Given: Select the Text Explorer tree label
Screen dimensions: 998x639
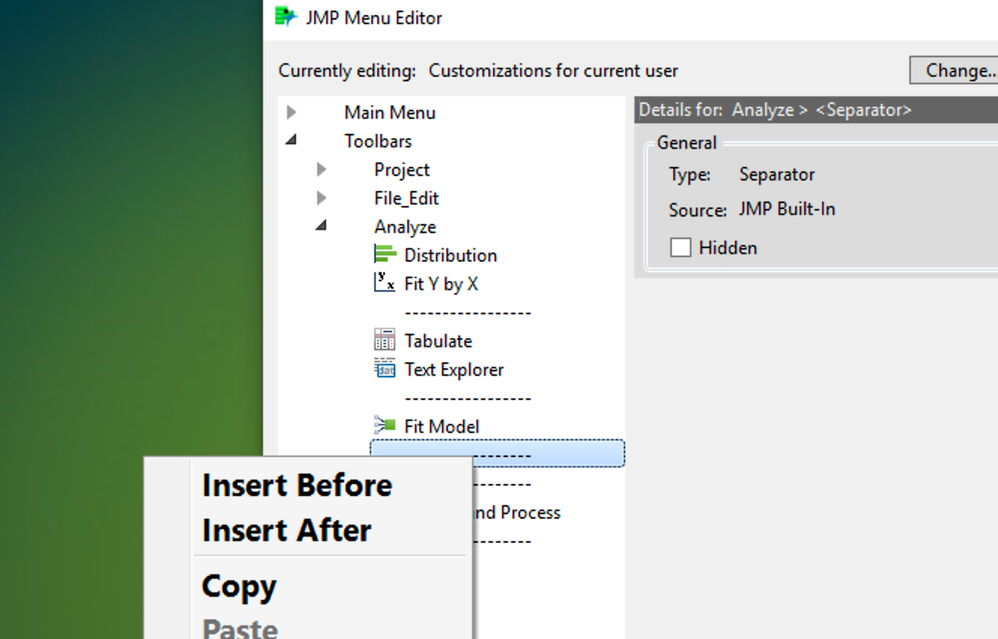Looking at the screenshot, I should click(x=454, y=370).
